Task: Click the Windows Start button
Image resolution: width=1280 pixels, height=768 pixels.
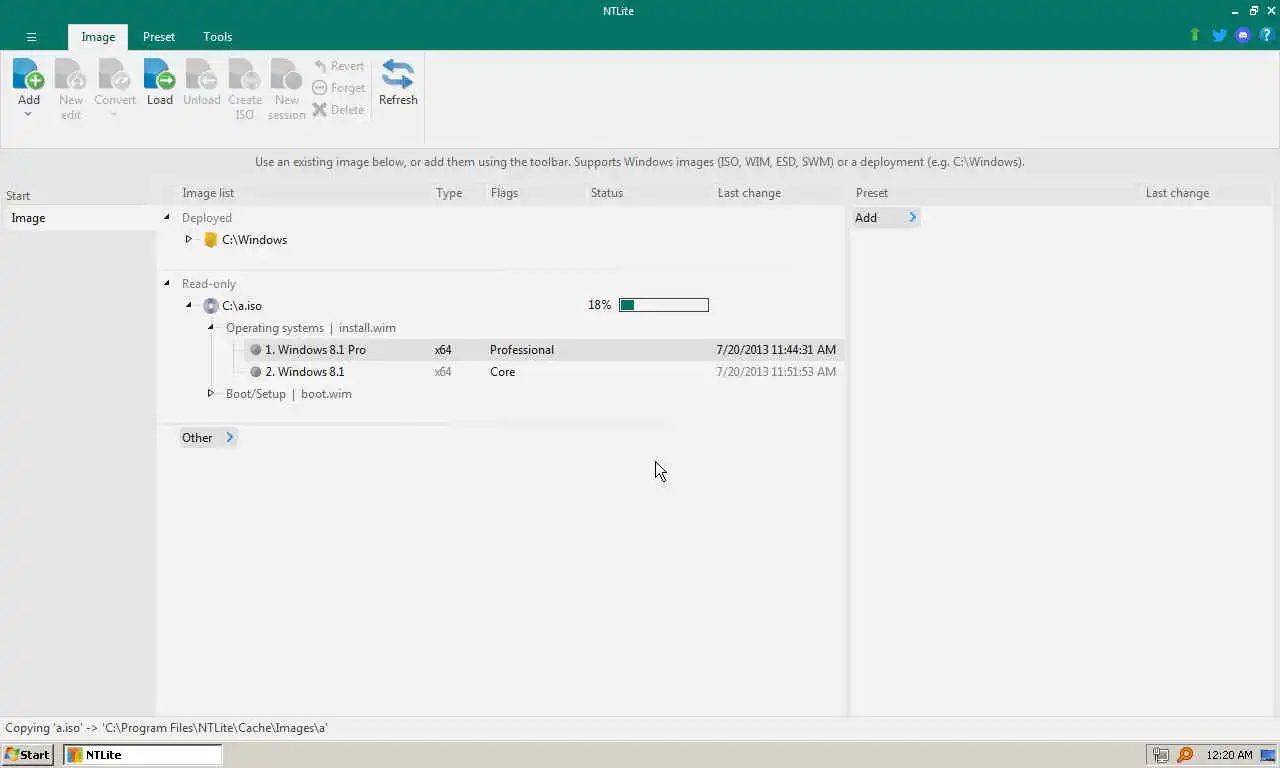Action: 27,755
